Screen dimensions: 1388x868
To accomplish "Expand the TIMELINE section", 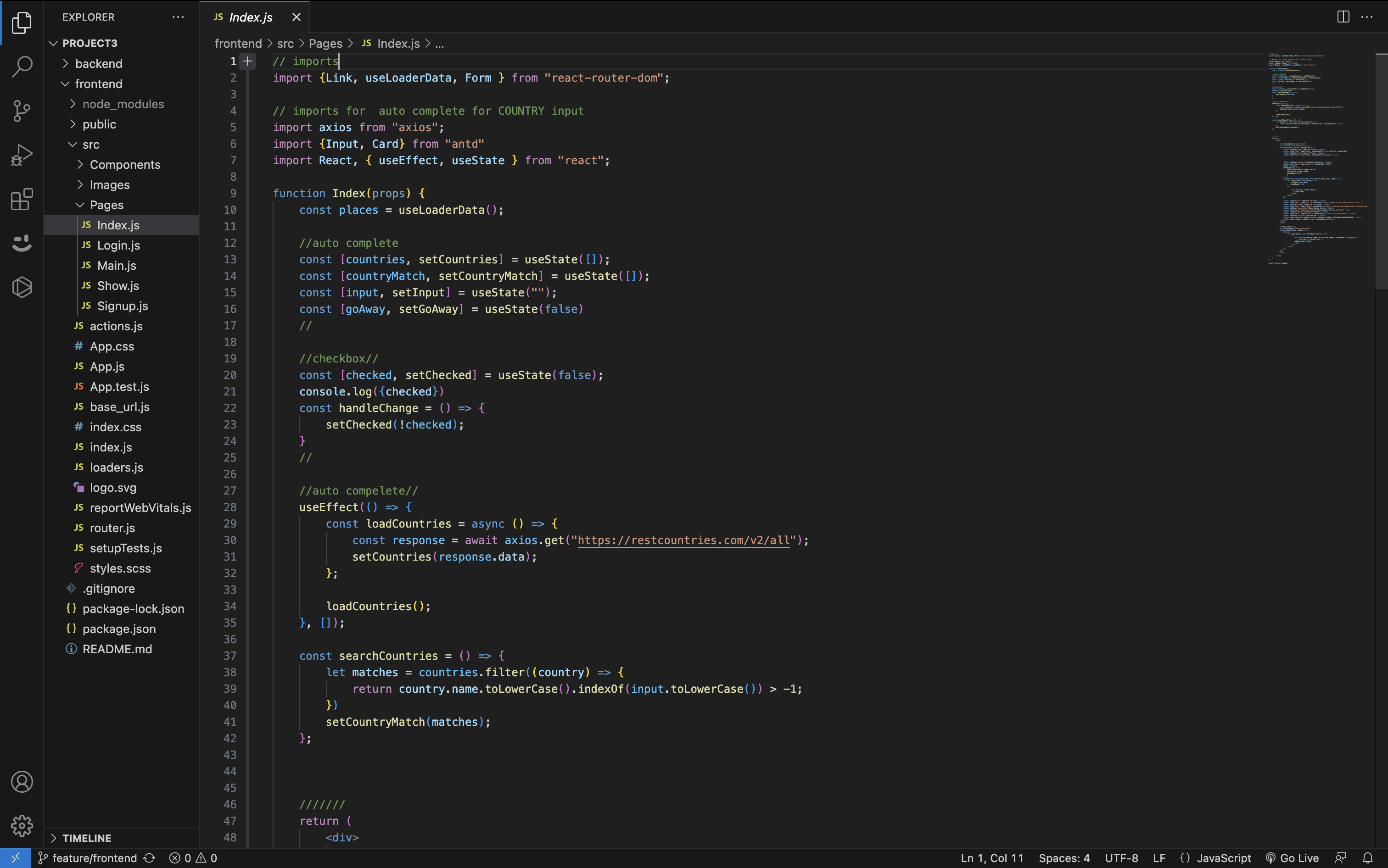I will 86,838.
